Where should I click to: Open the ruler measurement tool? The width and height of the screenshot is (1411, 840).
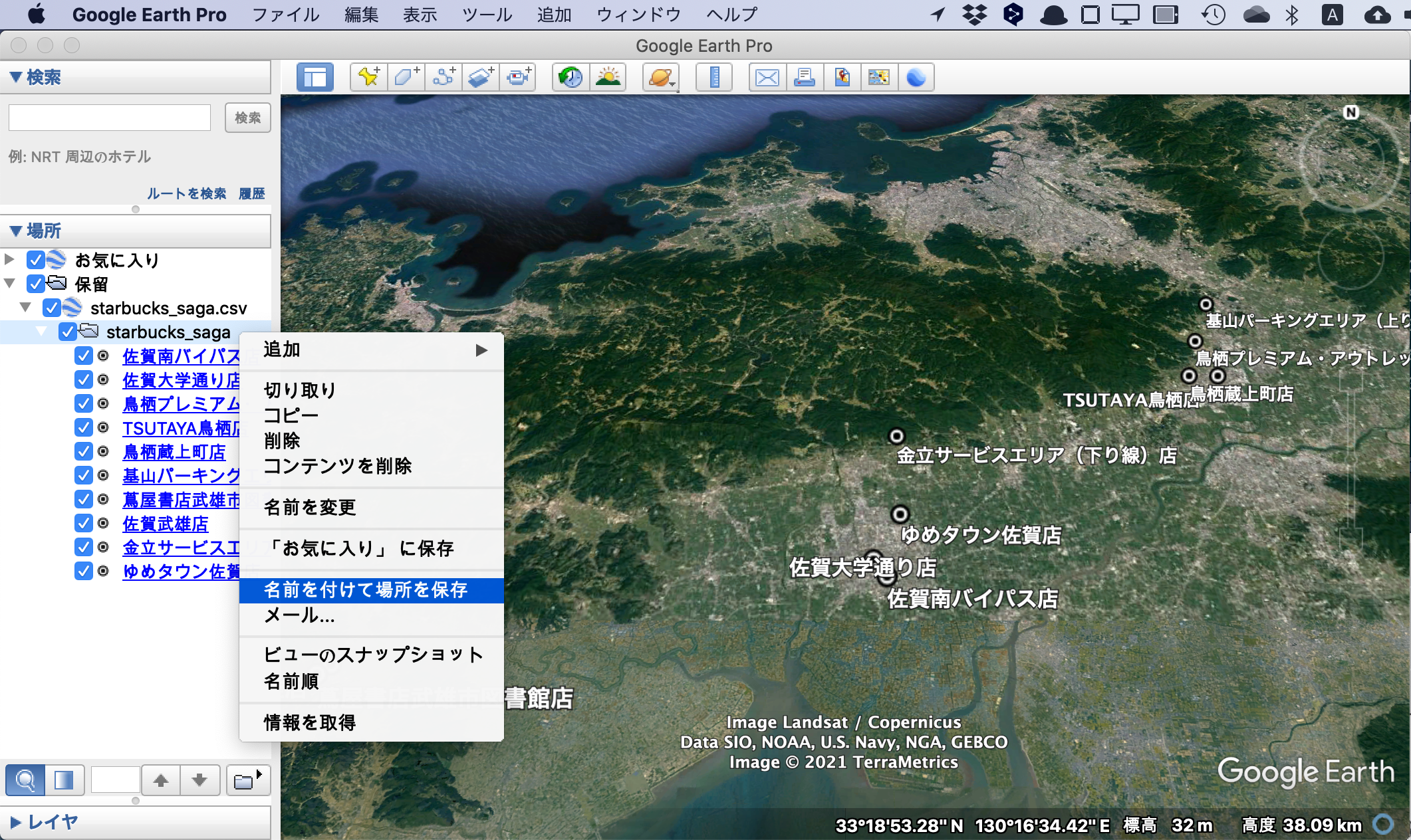(x=714, y=78)
